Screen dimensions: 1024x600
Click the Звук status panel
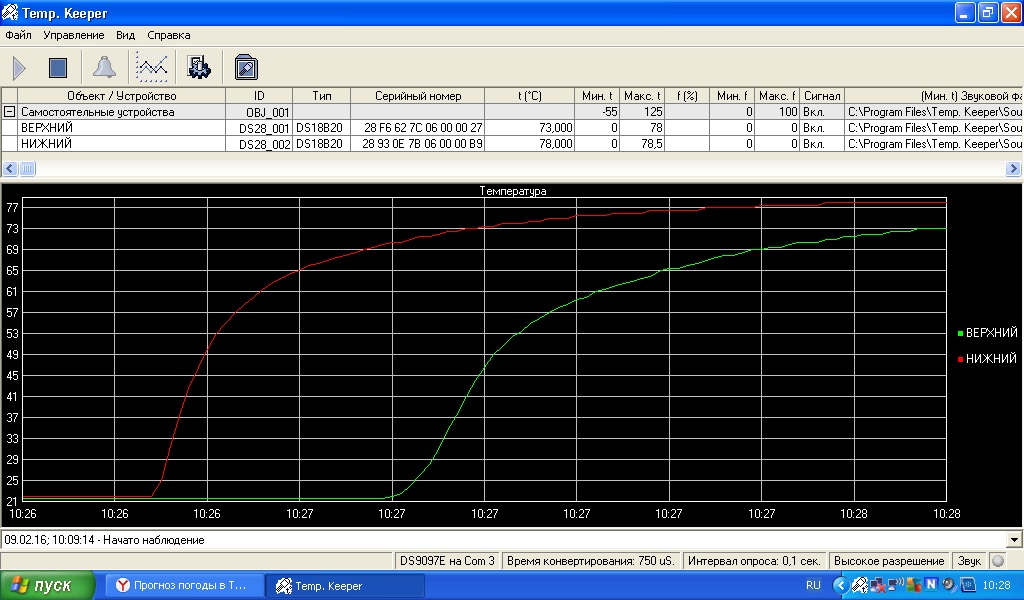point(969,561)
